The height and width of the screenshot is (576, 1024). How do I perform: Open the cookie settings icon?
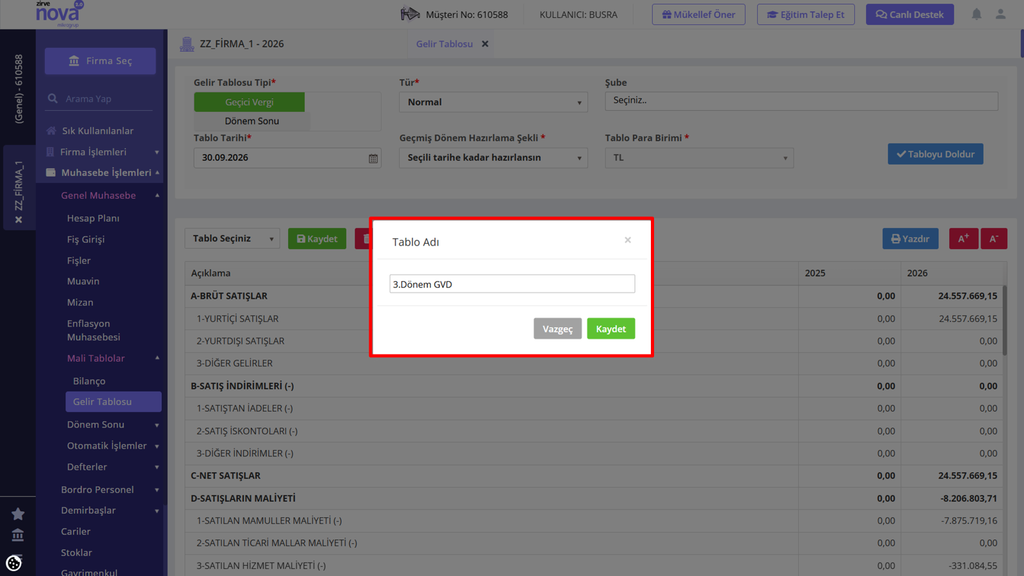tap(14, 563)
